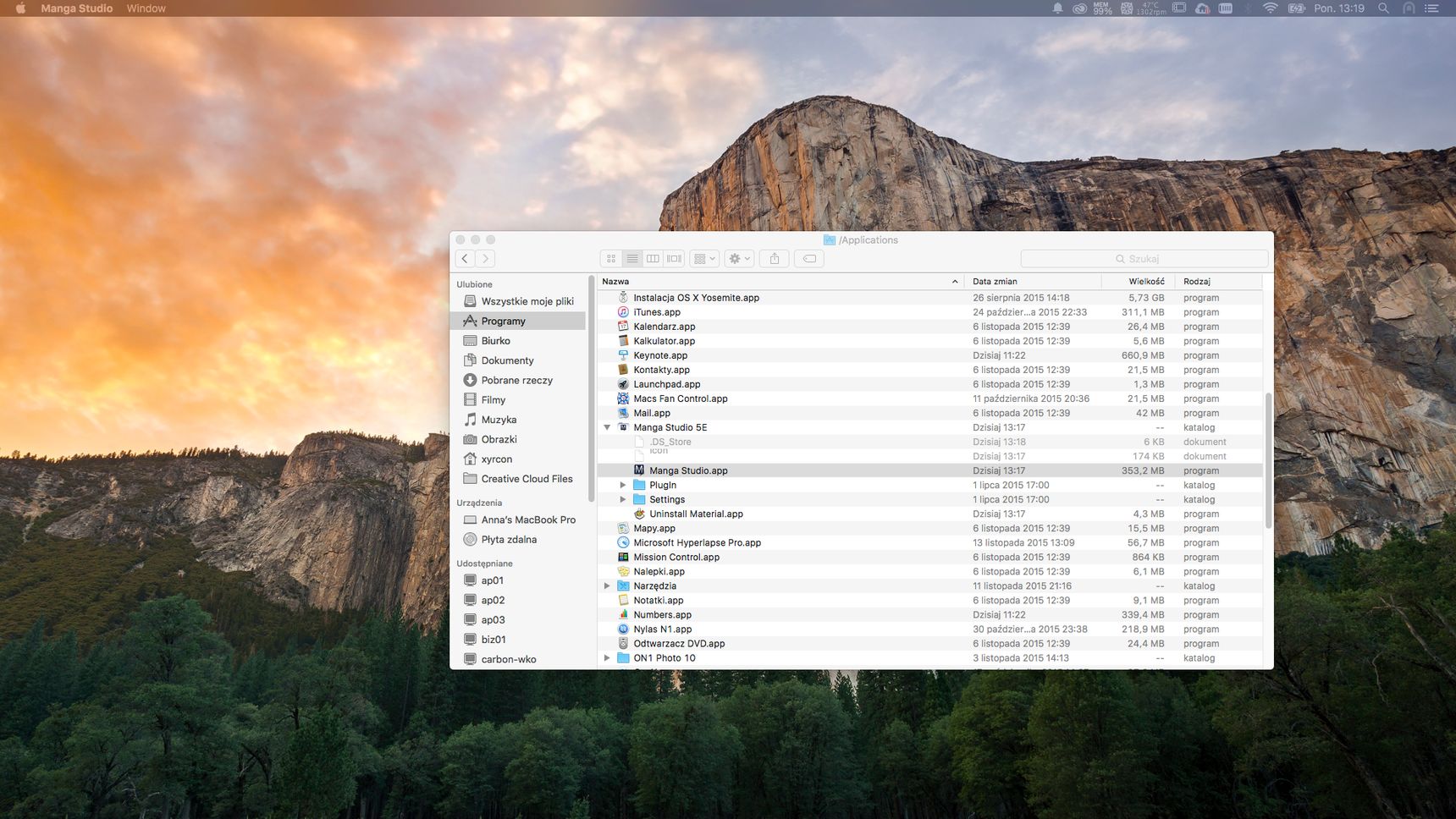Select Anna's MacBook Pro device

[518, 520]
